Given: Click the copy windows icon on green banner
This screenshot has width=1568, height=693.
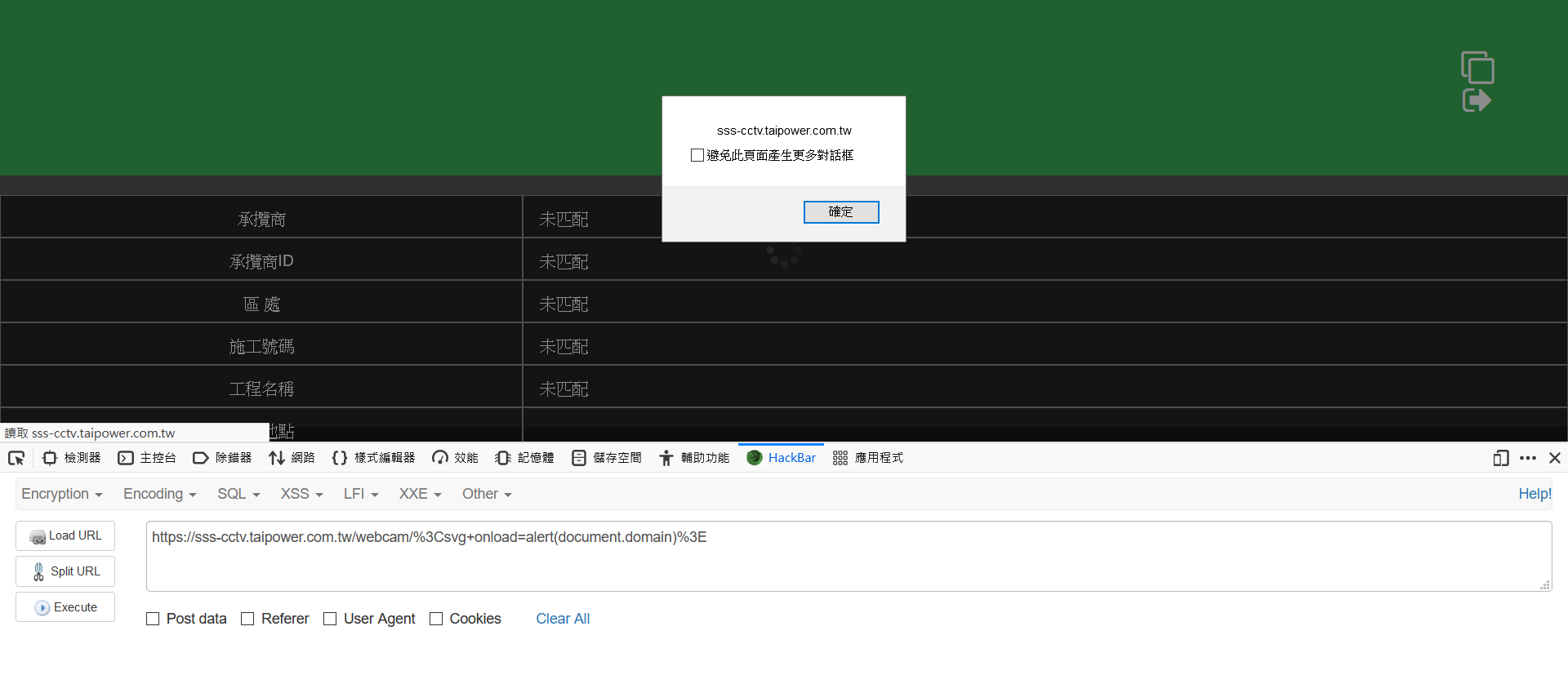Looking at the screenshot, I should pyautogui.click(x=1477, y=68).
